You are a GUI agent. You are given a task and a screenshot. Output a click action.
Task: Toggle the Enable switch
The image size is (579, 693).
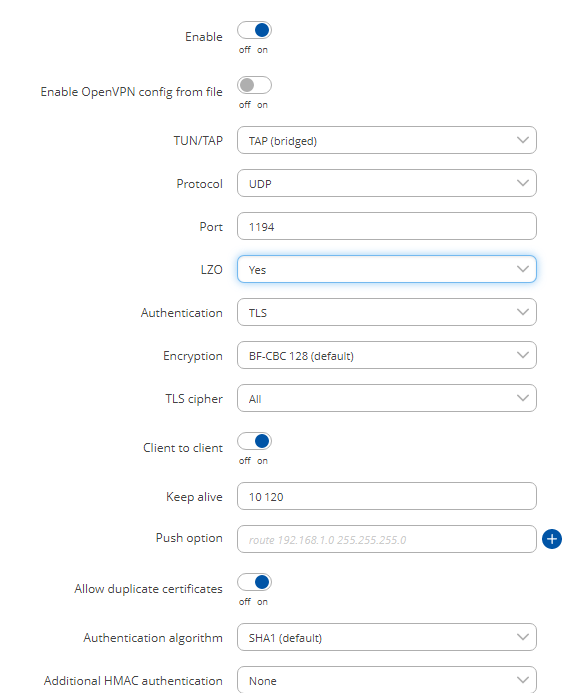click(254, 30)
